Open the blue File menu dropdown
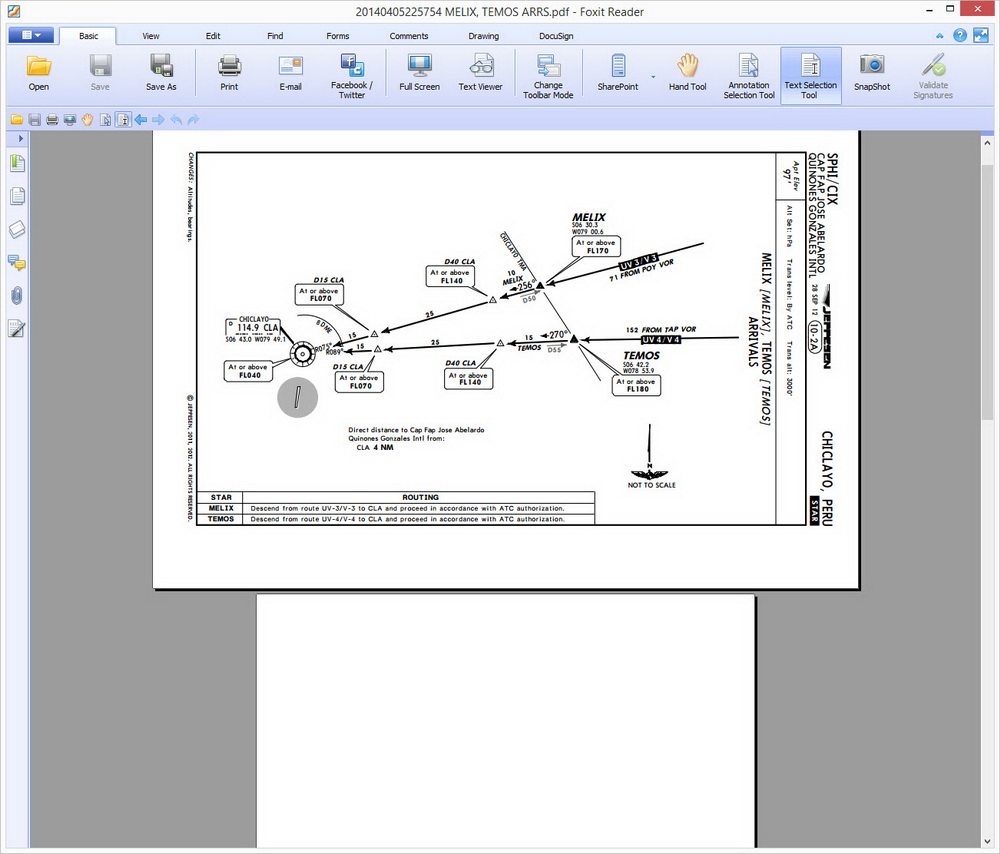This screenshot has width=1000, height=854. 31,35
